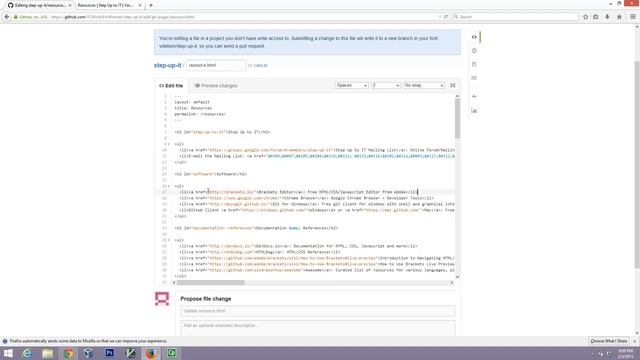The image size is (640, 360).
Task: Click Choose What I Share button
Action: tap(609, 341)
